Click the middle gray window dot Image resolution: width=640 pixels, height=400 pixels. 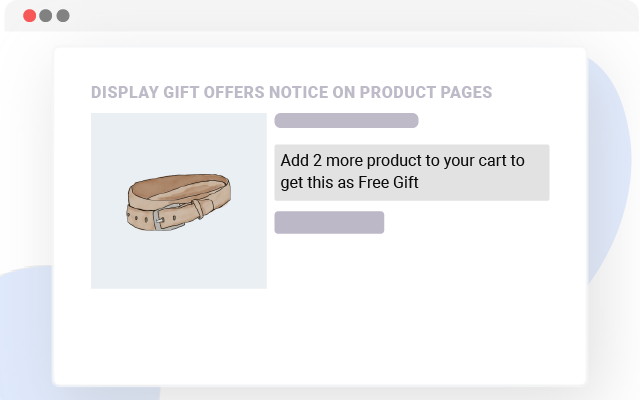pyautogui.click(x=46, y=16)
